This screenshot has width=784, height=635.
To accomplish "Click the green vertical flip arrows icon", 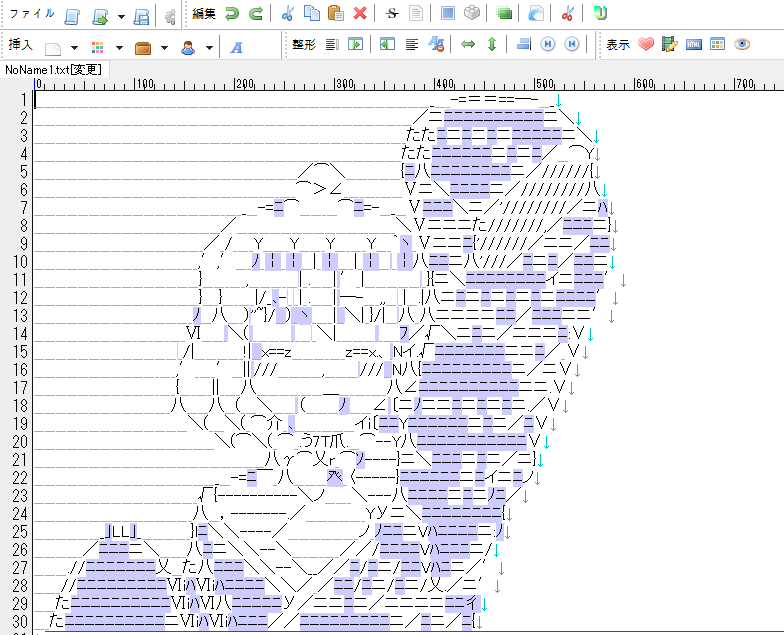I will click(x=491, y=45).
